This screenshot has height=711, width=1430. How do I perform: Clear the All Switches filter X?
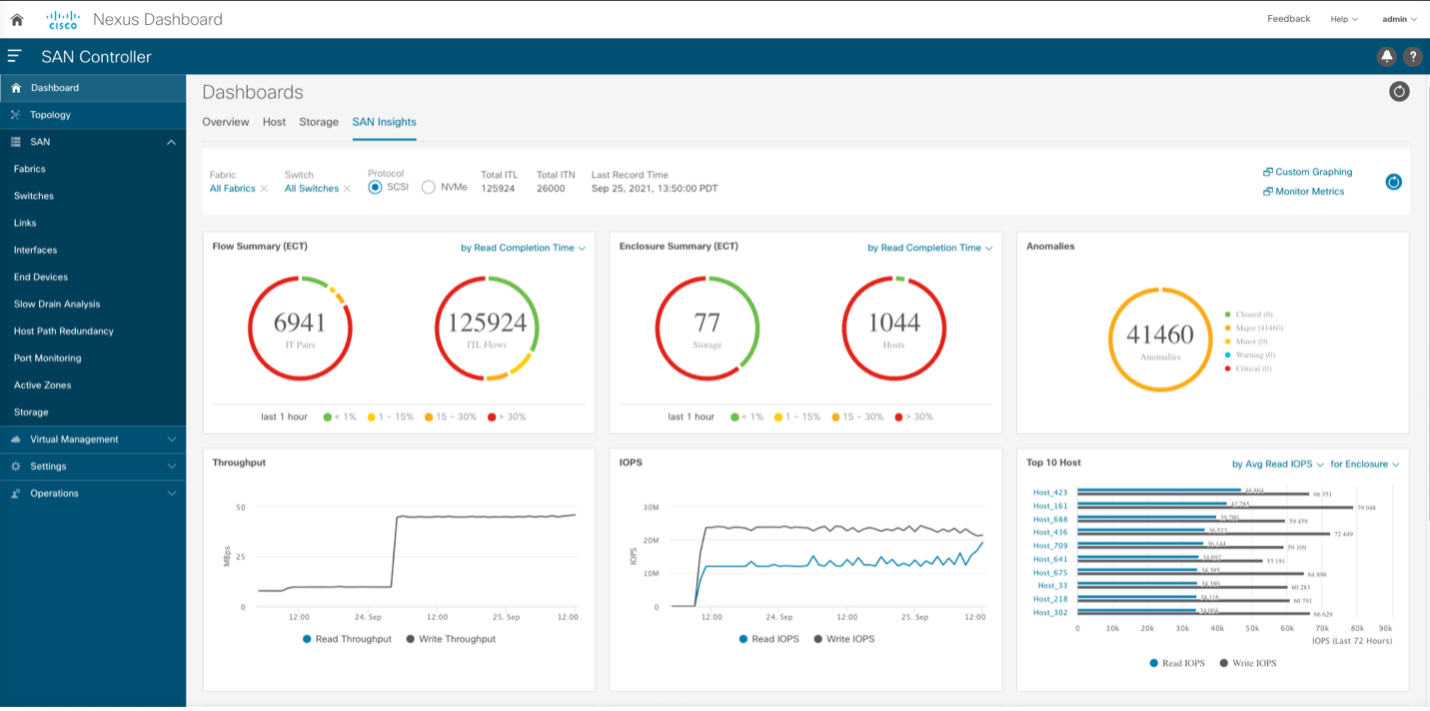pos(347,189)
